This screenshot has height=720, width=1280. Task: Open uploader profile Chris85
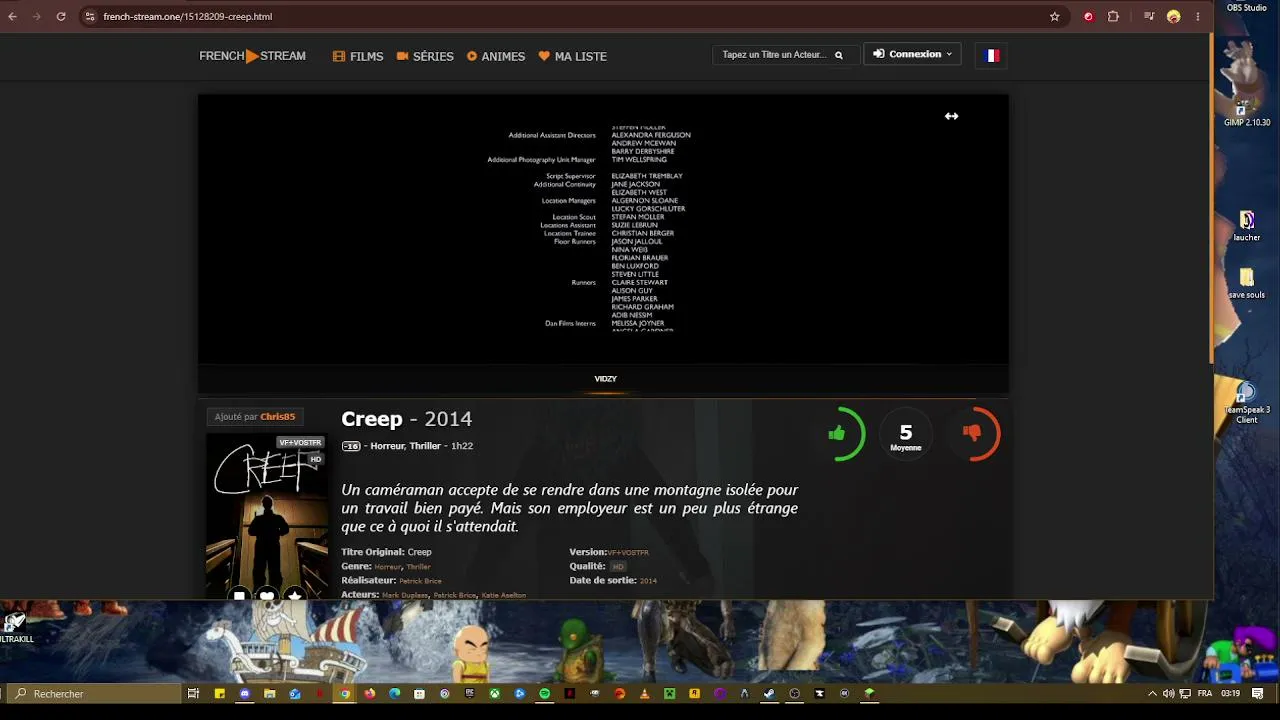[x=278, y=417]
